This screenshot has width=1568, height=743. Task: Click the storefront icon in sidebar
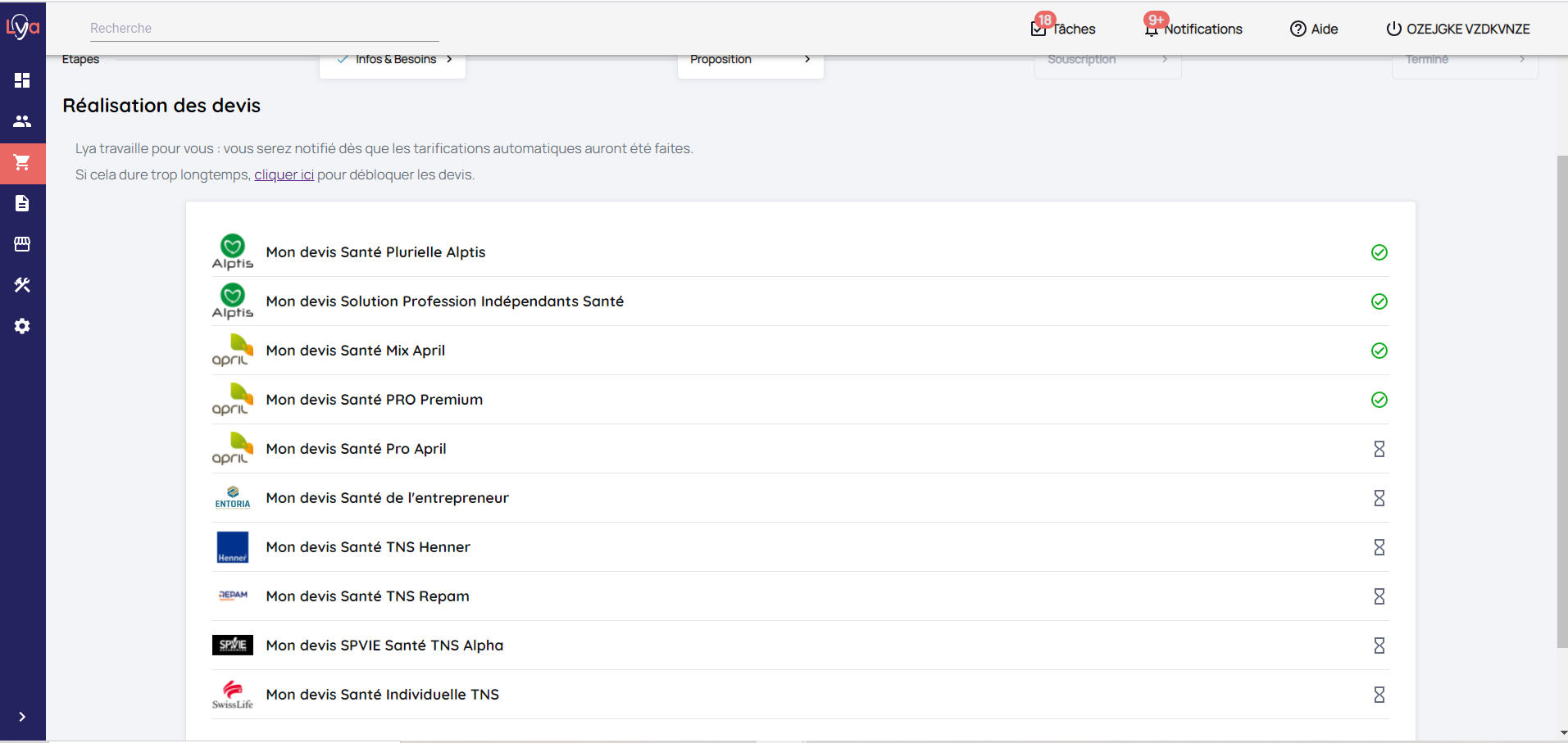point(22,244)
